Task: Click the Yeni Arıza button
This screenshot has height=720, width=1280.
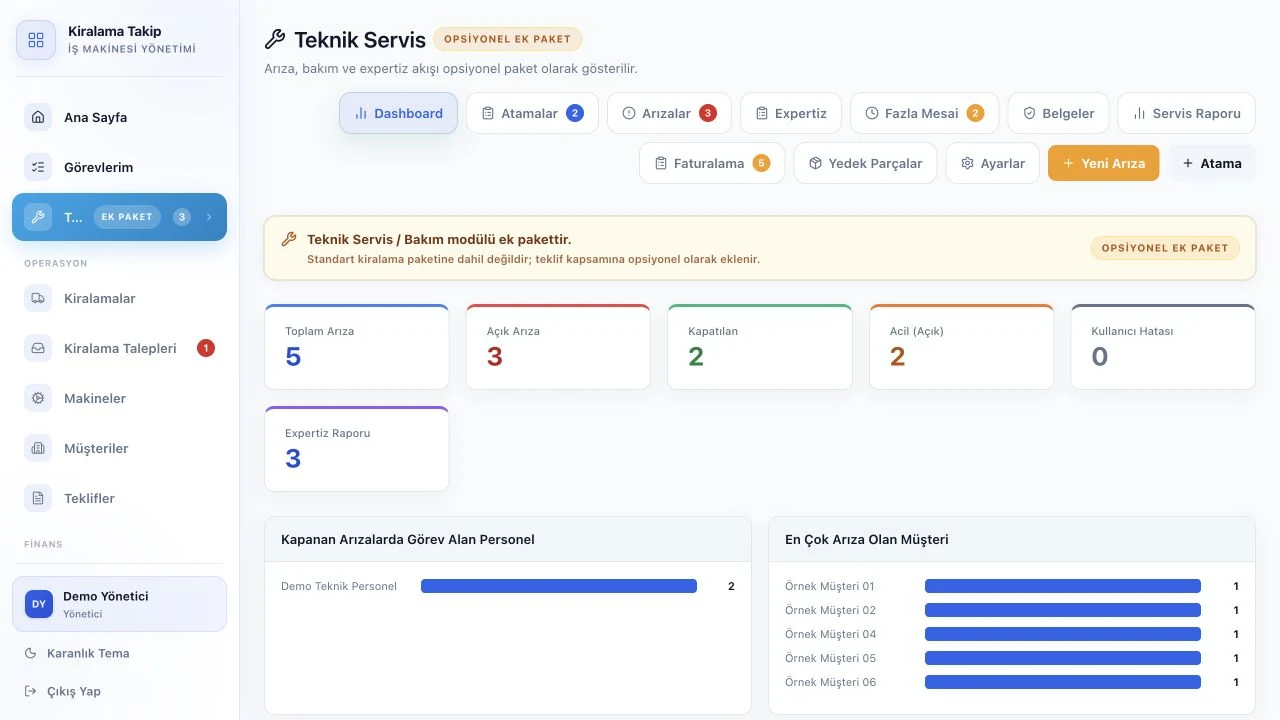Action: pyautogui.click(x=1104, y=163)
